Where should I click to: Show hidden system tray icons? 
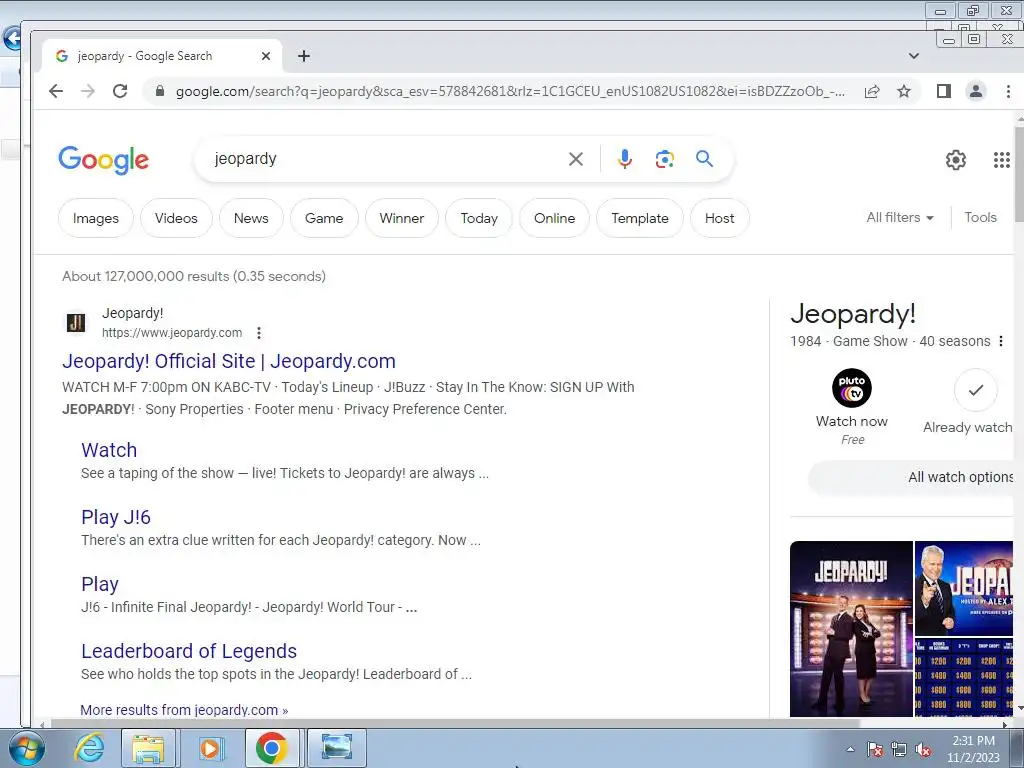[850, 749]
